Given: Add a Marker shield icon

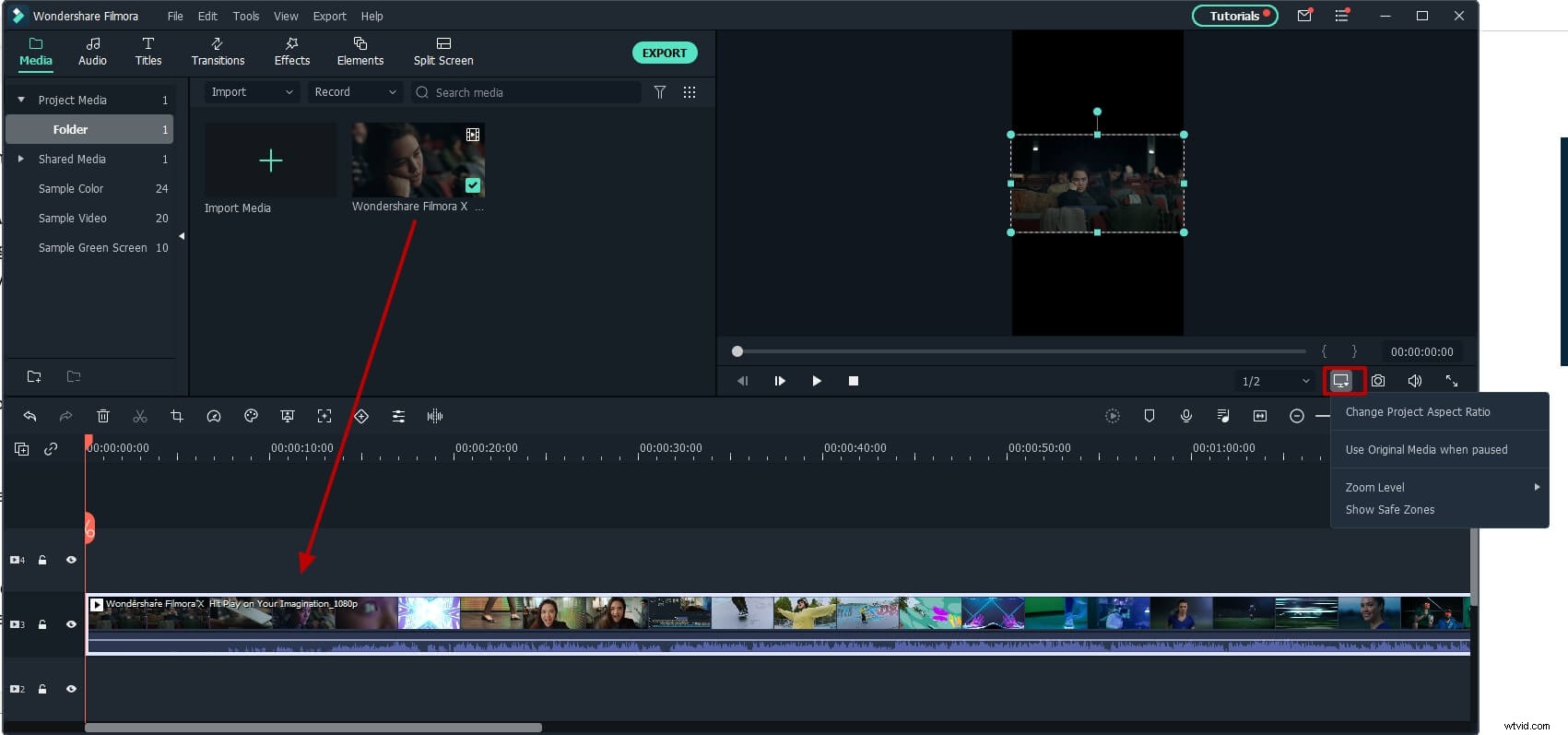Looking at the screenshot, I should pos(1149,416).
